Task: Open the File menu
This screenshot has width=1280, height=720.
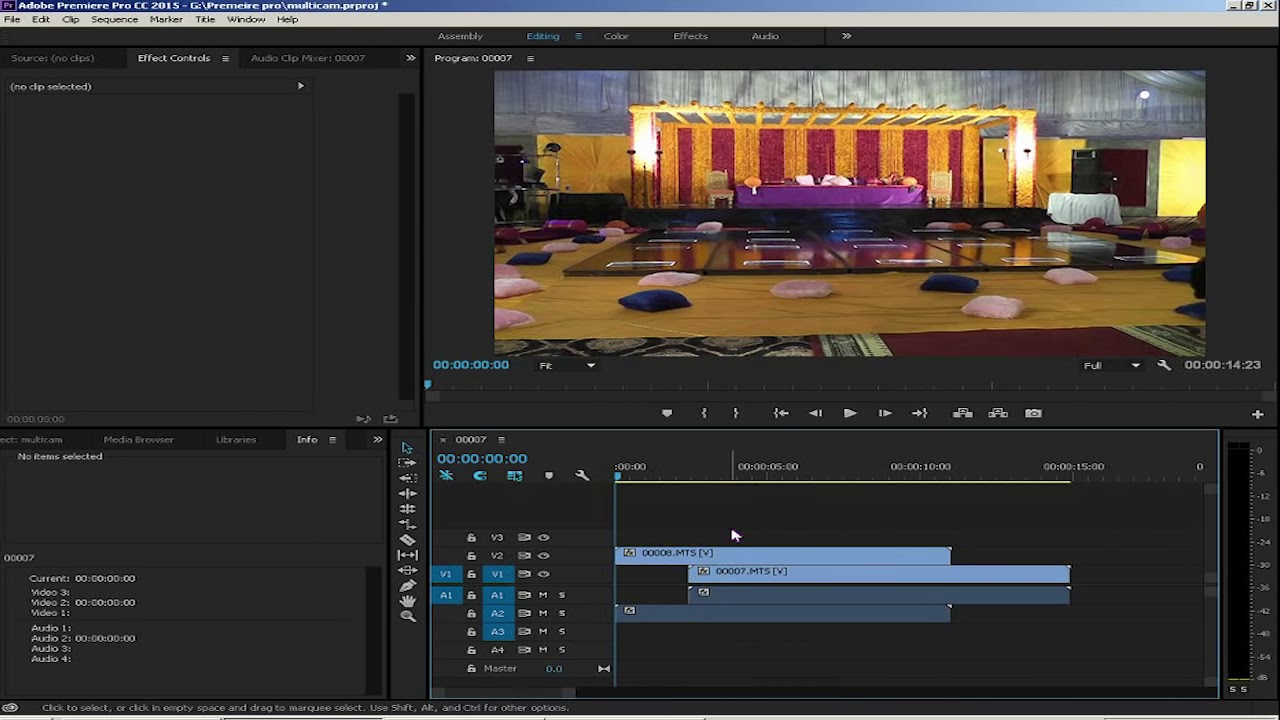Action: point(12,19)
